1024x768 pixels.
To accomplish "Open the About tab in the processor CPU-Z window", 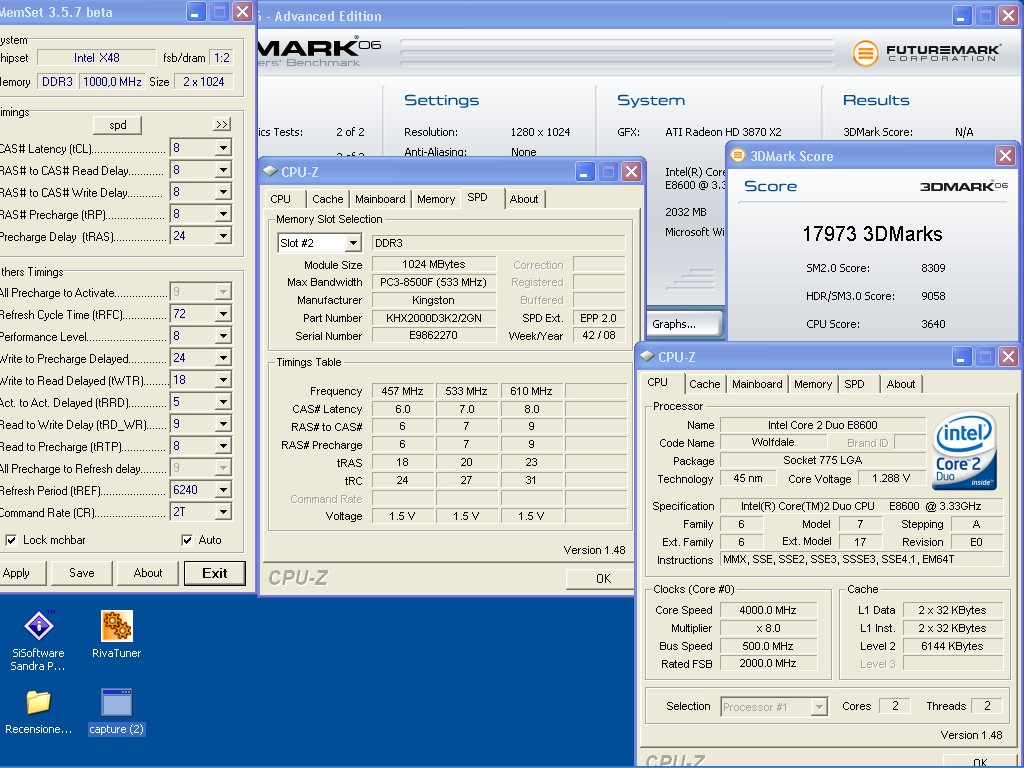I will [x=901, y=384].
